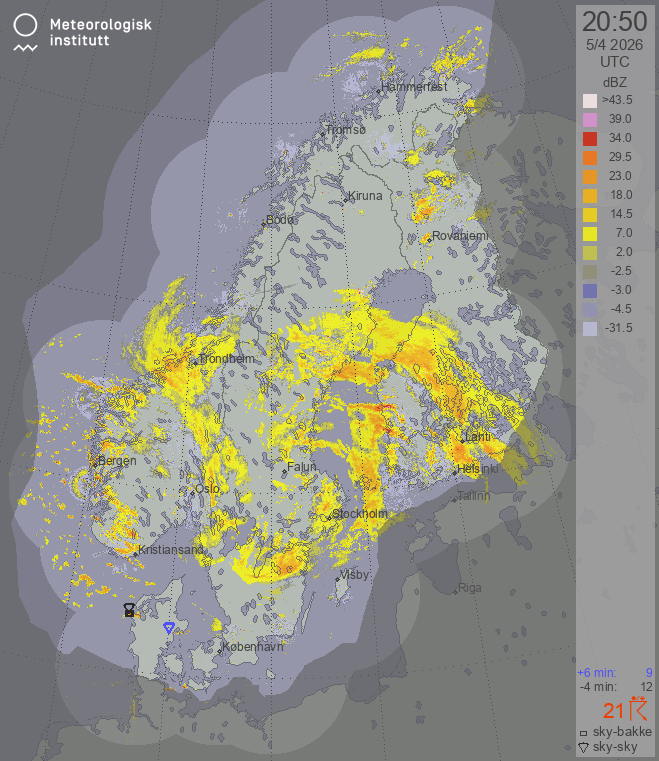Click the sky-sky triangle legend symbol

point(583,747)
